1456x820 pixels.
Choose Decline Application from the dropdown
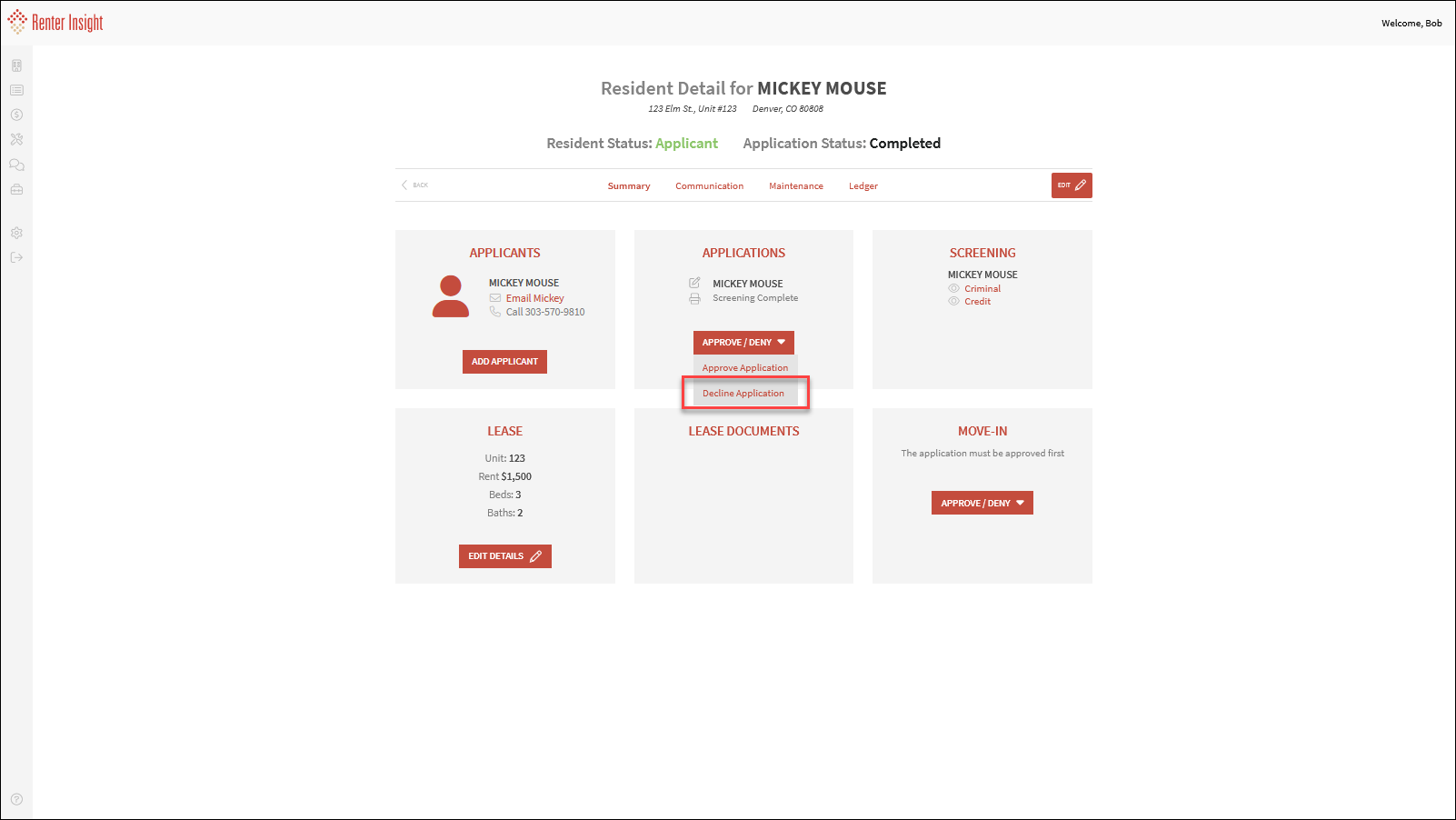[745, 394]
